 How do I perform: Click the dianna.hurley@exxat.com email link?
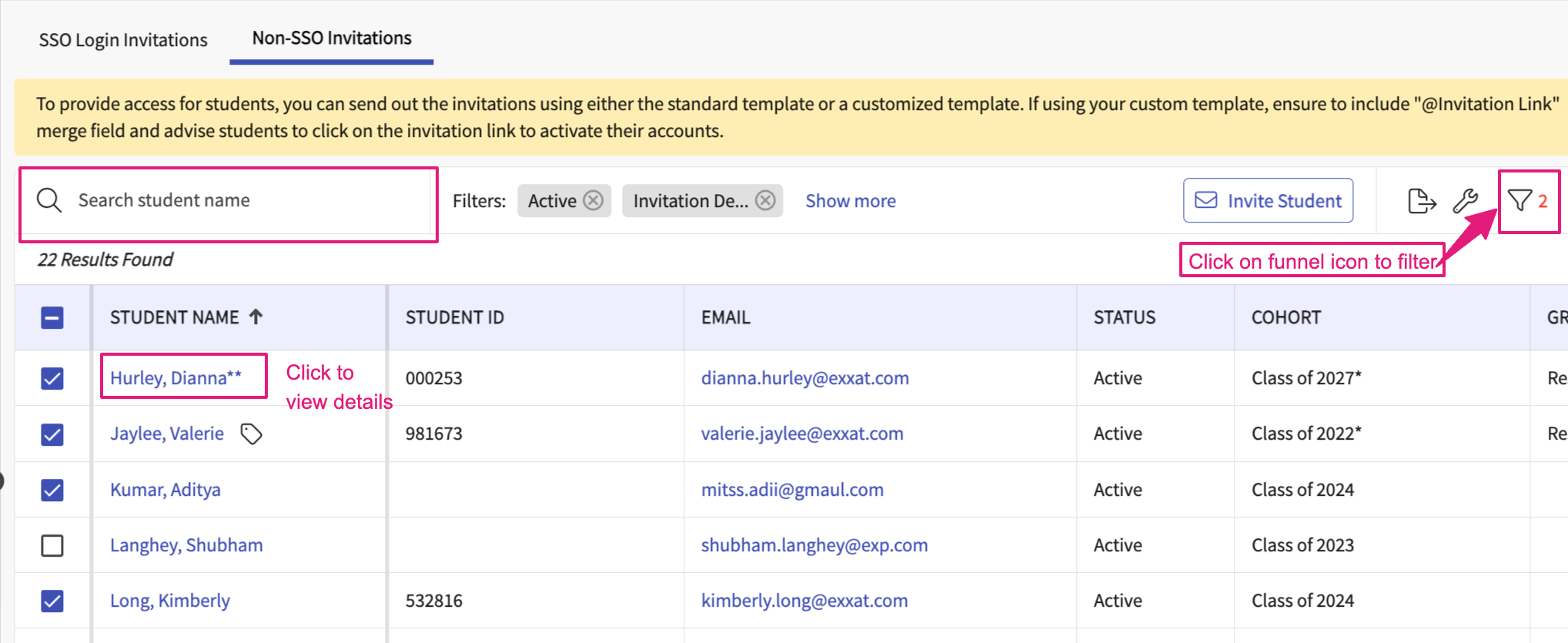(x=804, y=378)
